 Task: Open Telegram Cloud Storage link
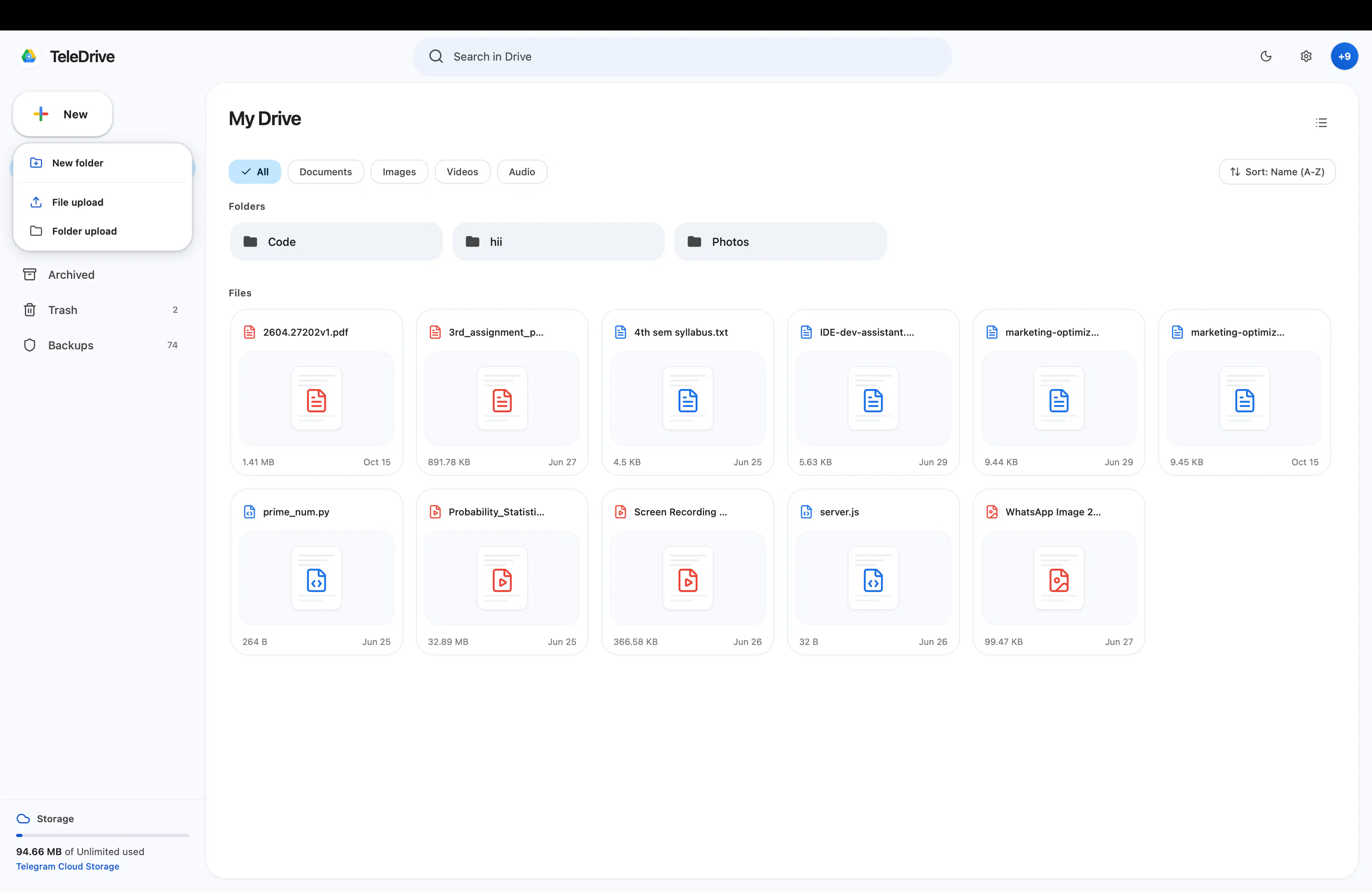(x=67, y=866)
